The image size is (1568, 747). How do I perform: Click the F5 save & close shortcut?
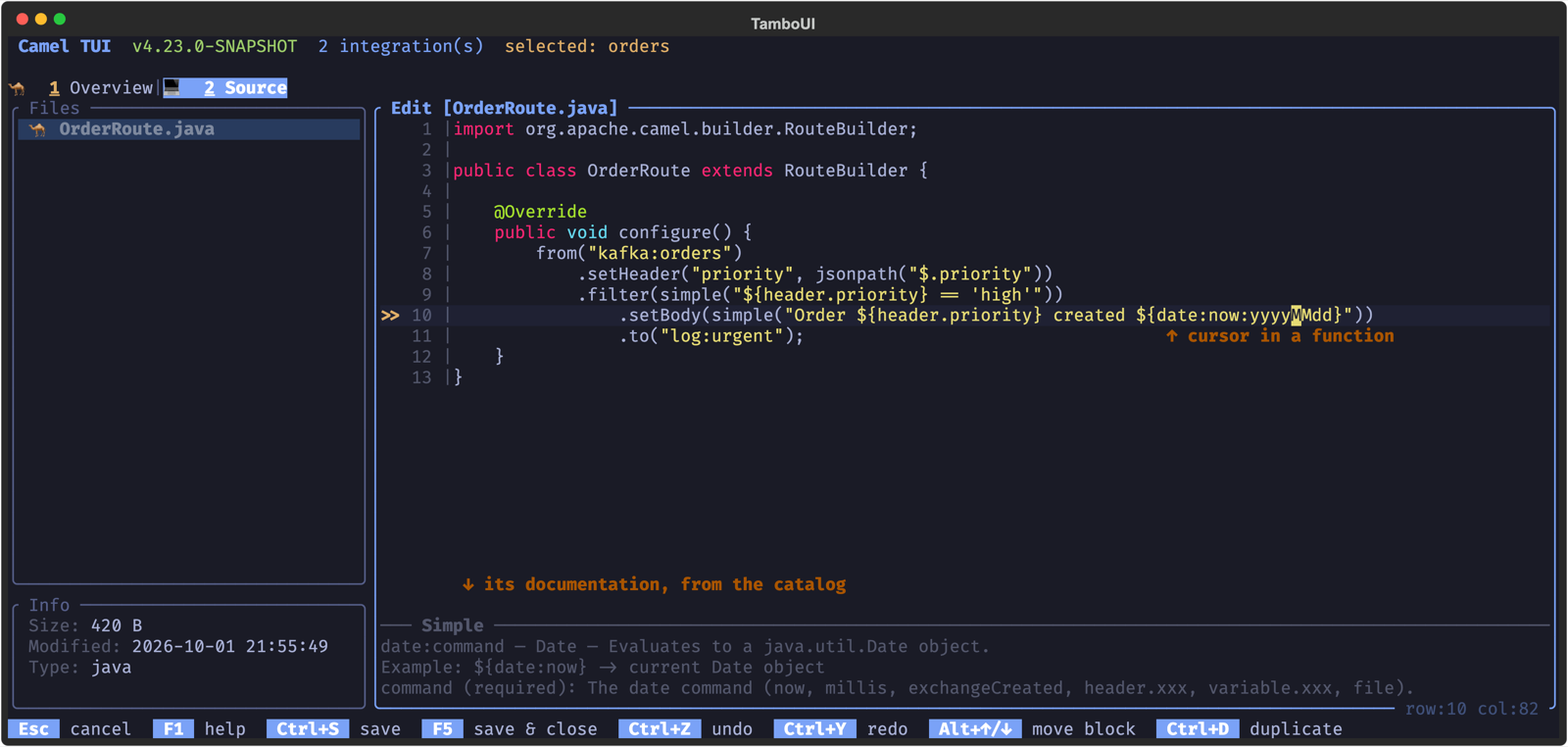pos(510,729)
